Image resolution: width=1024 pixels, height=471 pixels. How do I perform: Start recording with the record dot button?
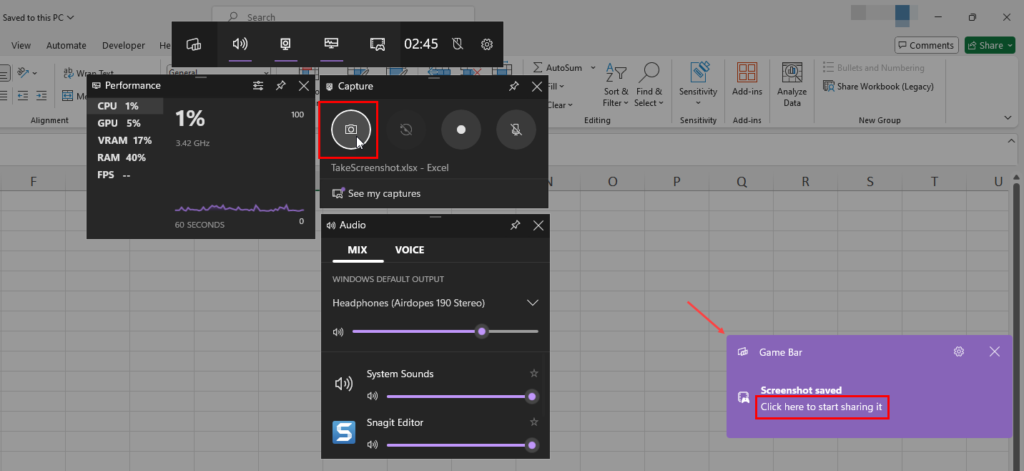click(x=461, y=129)
